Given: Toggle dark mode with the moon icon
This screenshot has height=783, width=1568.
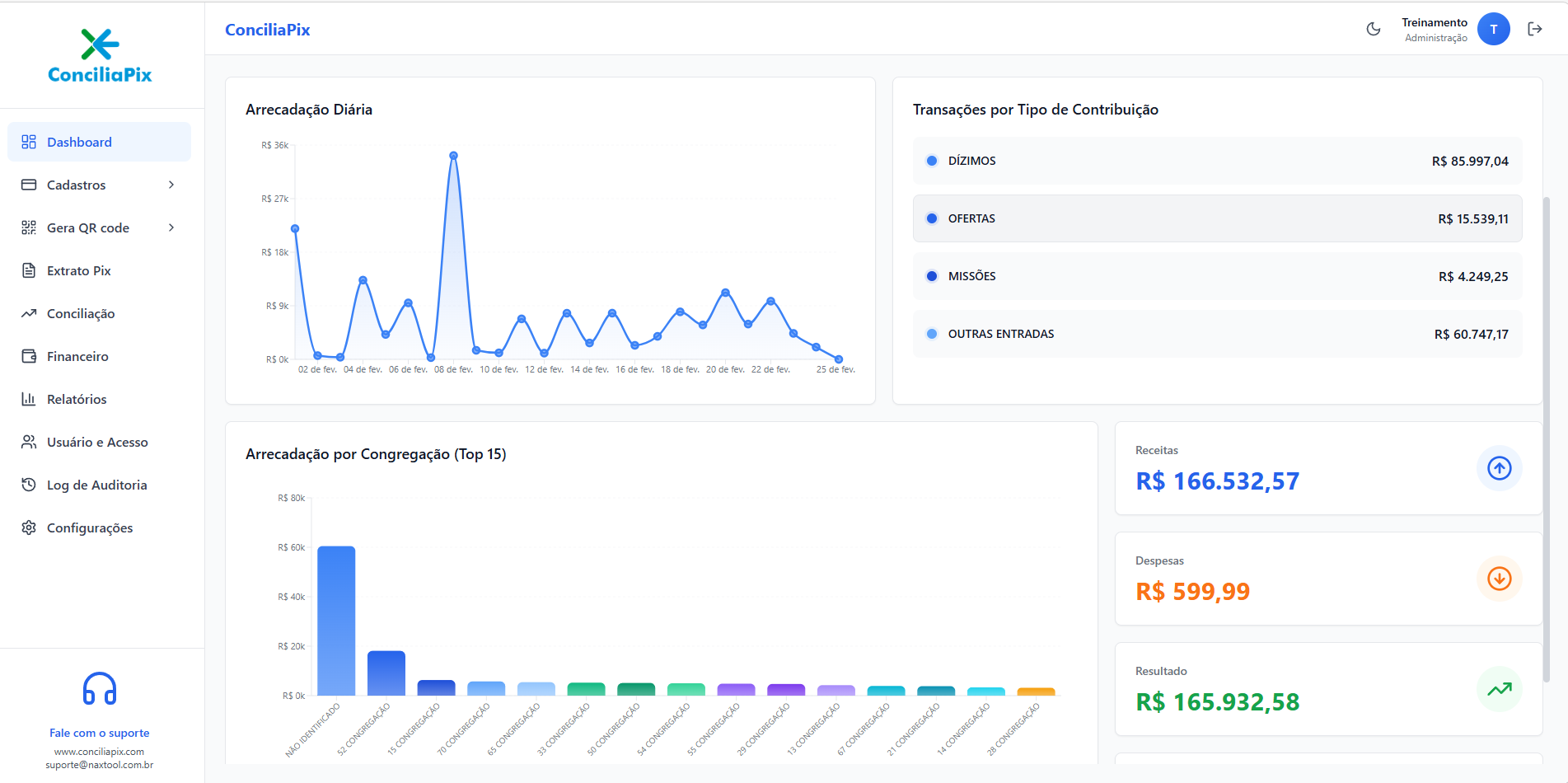Looking at the screenshot, I should coord(1373,28).
